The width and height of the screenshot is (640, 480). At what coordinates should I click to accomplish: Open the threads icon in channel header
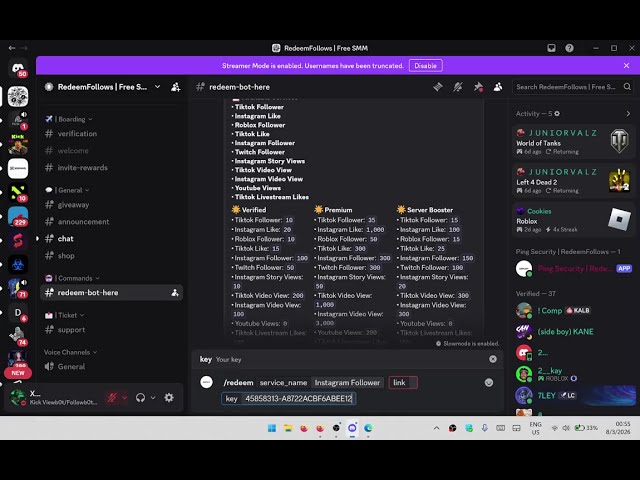pyautogui.click(x=438, y=87)
